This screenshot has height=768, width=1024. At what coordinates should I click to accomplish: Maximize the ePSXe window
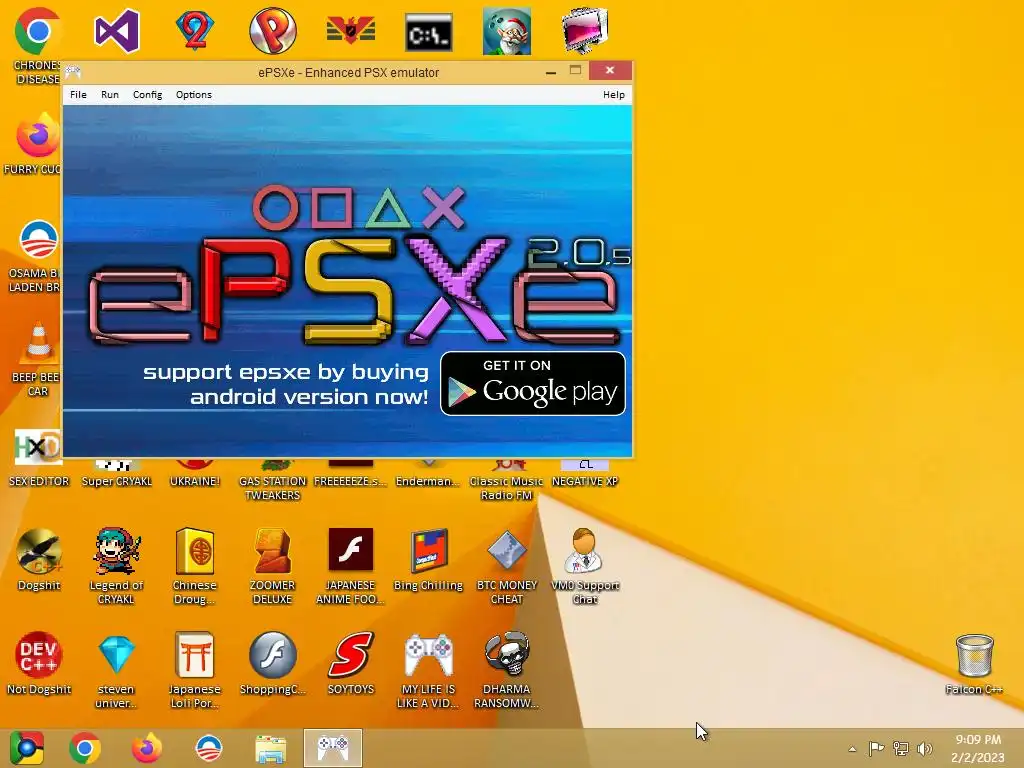[575, 71]
